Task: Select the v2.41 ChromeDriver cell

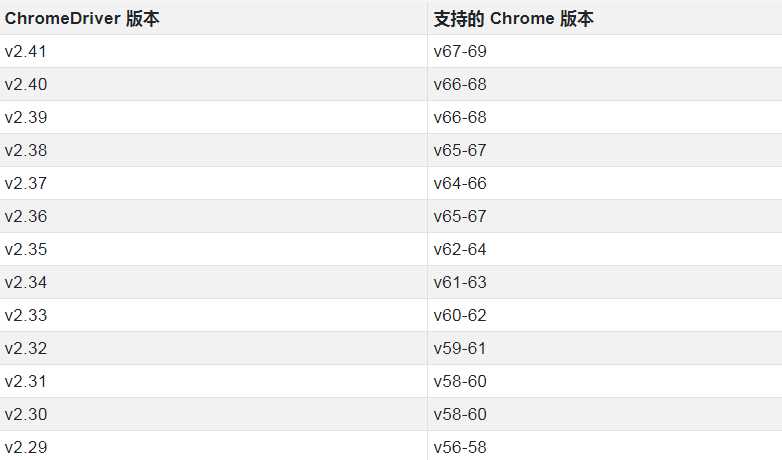Action: [x=213, y=51]
